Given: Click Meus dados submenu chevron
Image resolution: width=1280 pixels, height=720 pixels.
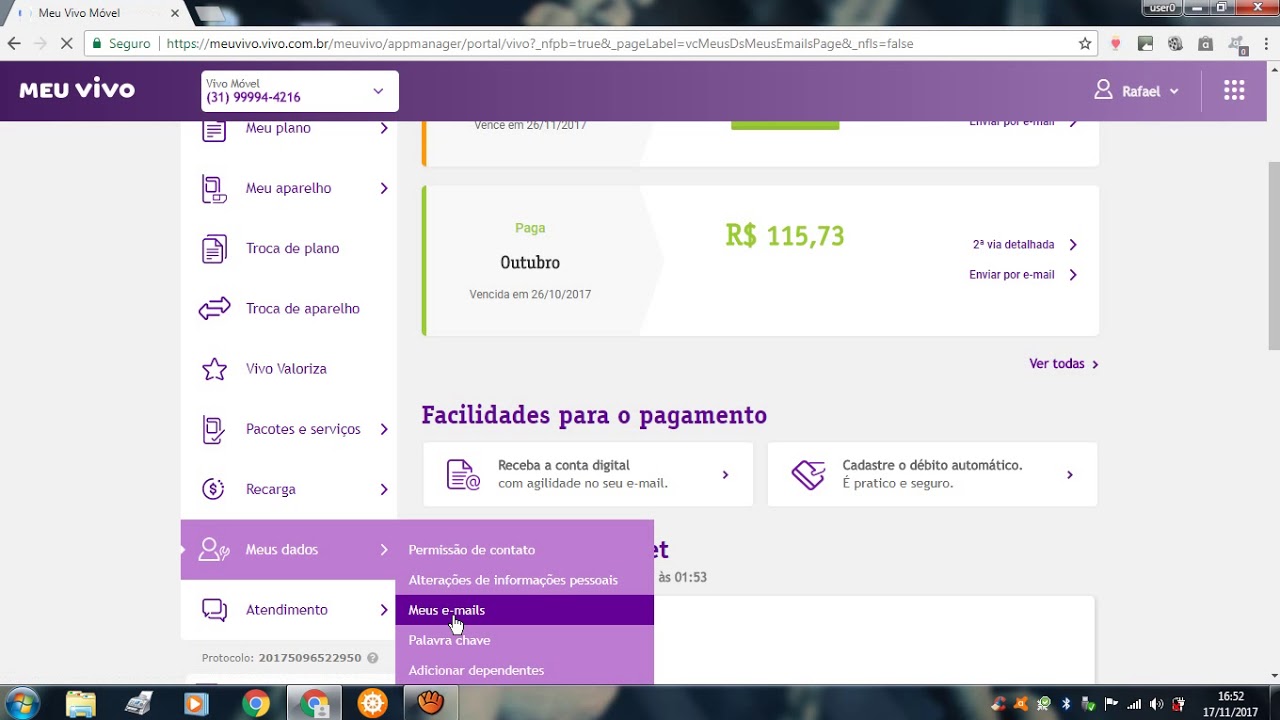Looking at the screenshot, I should pos(384,549).
